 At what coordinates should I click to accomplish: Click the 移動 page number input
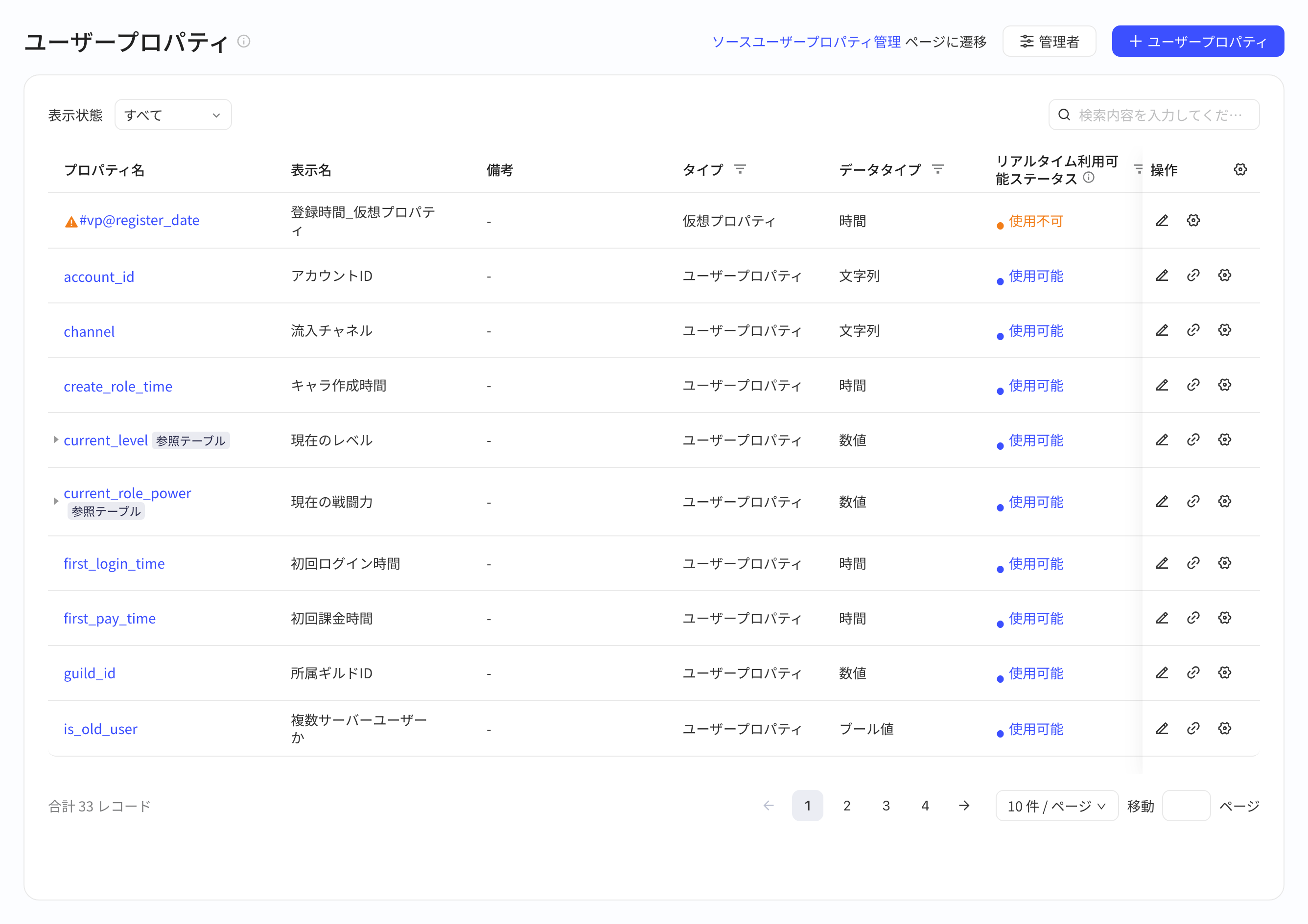point(1186,806)
